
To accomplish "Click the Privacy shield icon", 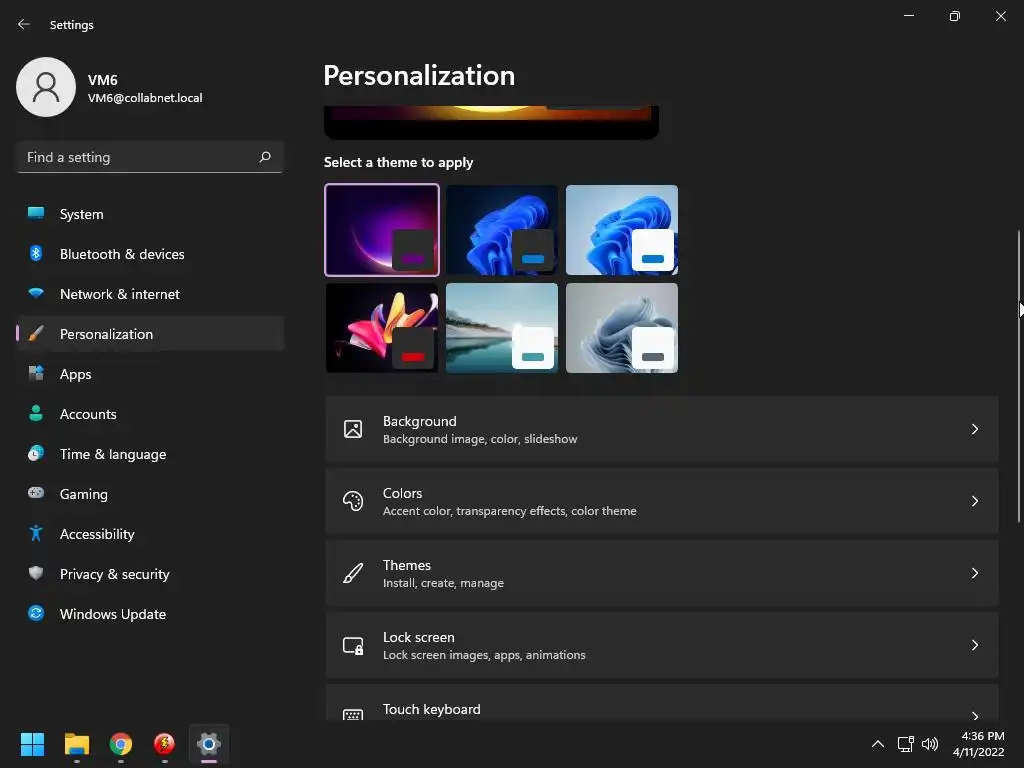I will [36, 573].
